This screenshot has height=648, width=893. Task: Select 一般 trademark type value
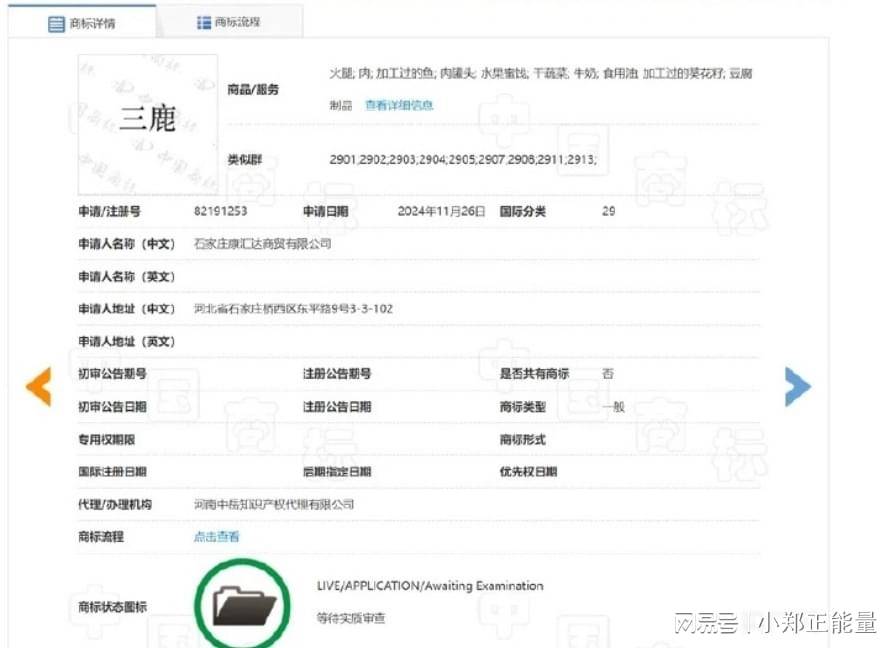pos(613,407)
